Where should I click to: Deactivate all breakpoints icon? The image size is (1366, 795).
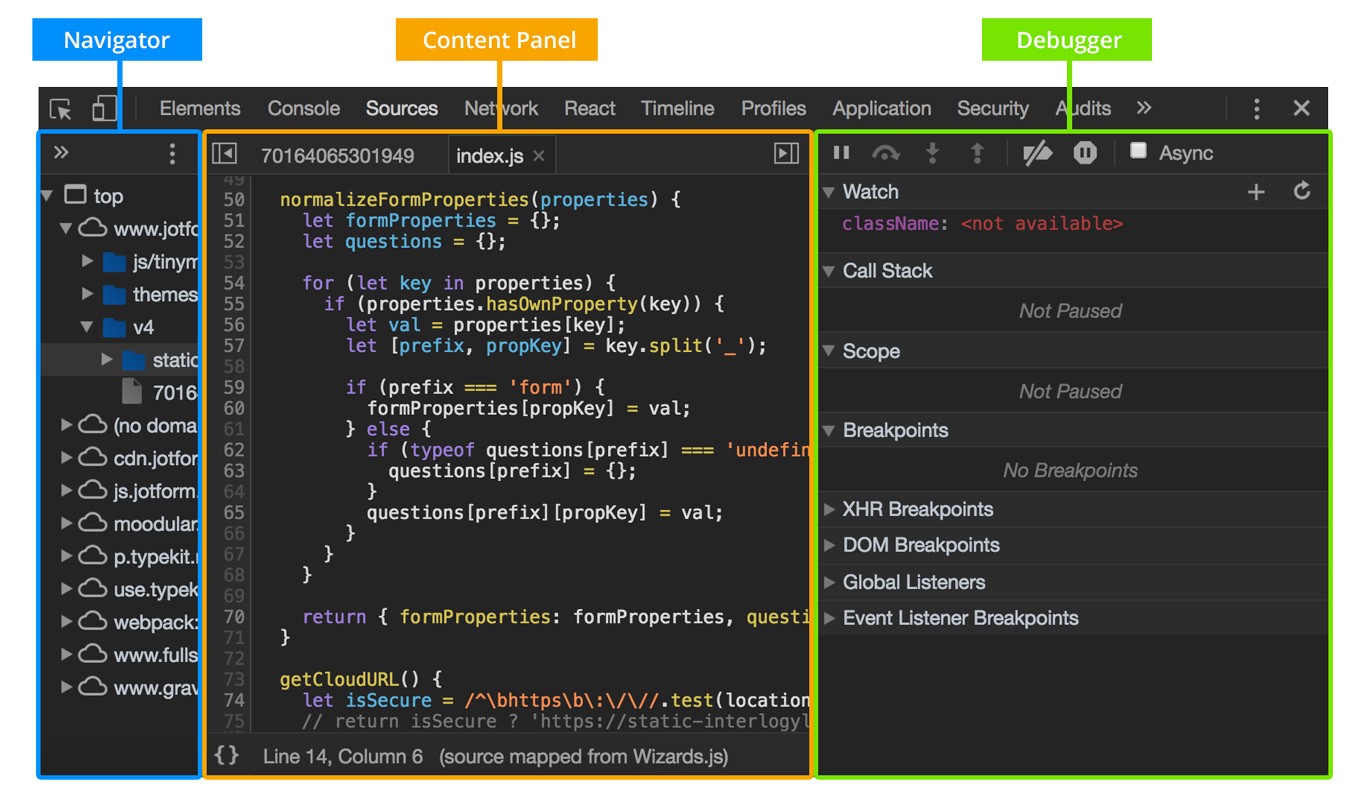pos(1038,153)
